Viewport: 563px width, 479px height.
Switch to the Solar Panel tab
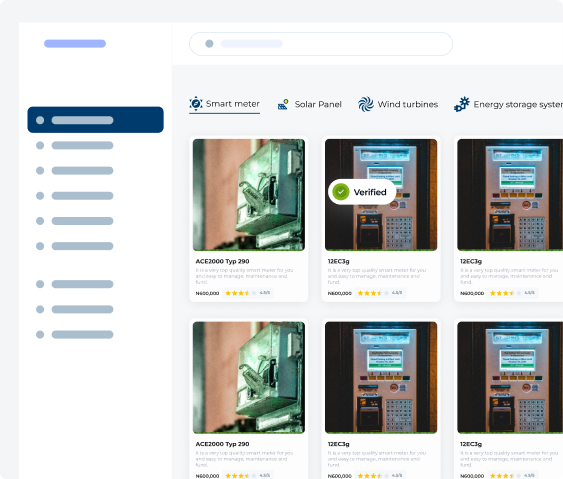(x=310, y=104)
